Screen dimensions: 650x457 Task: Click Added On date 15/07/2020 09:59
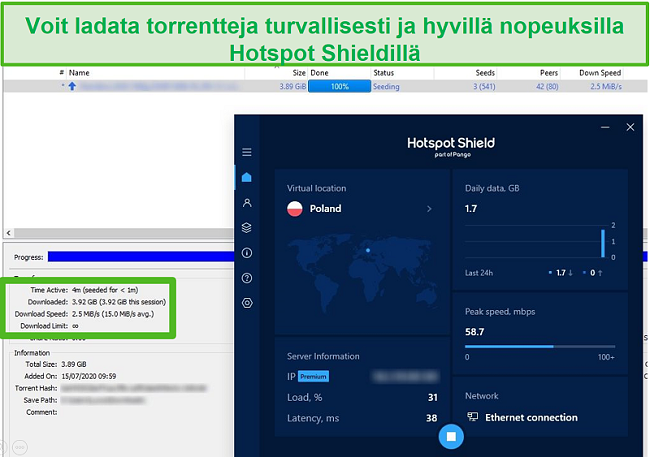(89, 376)
